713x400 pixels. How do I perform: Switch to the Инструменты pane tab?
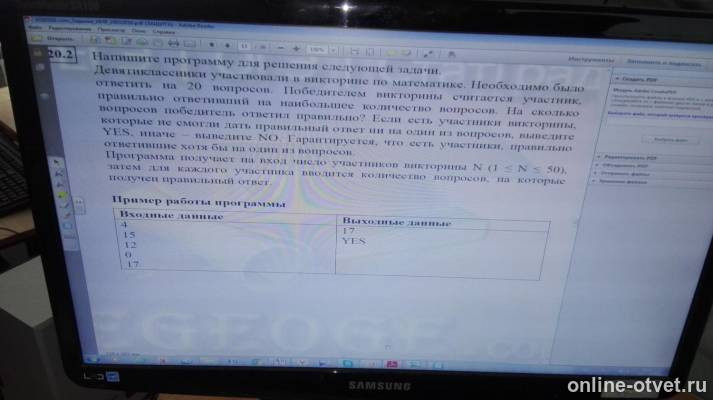(x=591, y=60)
